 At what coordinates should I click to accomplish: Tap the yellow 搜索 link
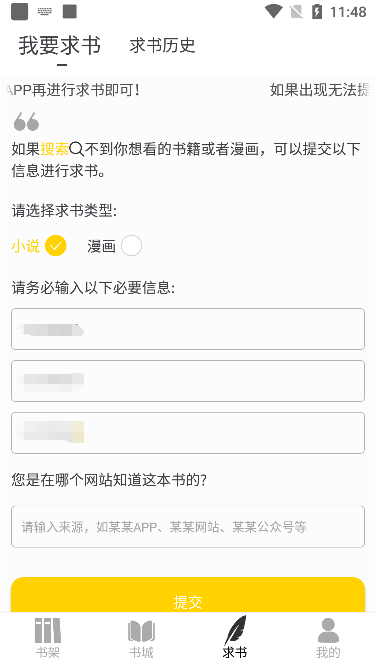click(55, 149)
